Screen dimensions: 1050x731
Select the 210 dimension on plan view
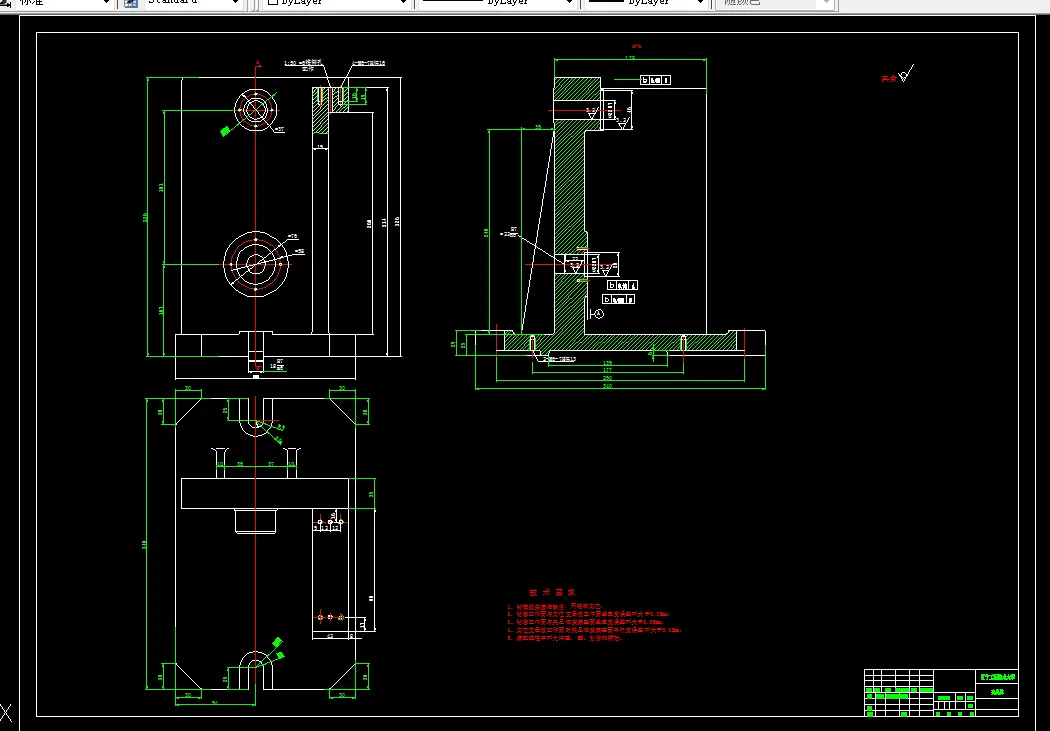click(145, 544)
